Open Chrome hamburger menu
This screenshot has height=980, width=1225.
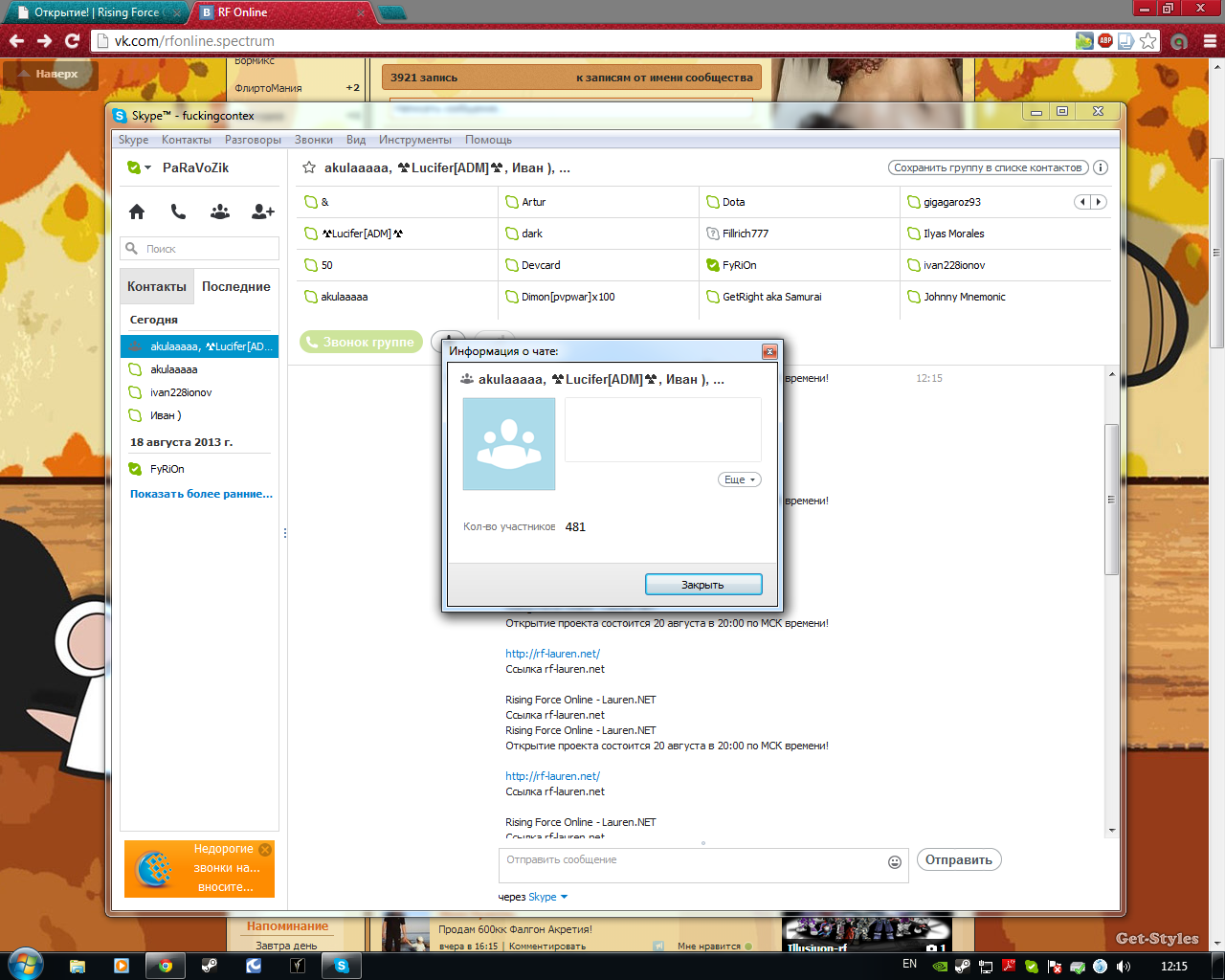pos(1210,41)
